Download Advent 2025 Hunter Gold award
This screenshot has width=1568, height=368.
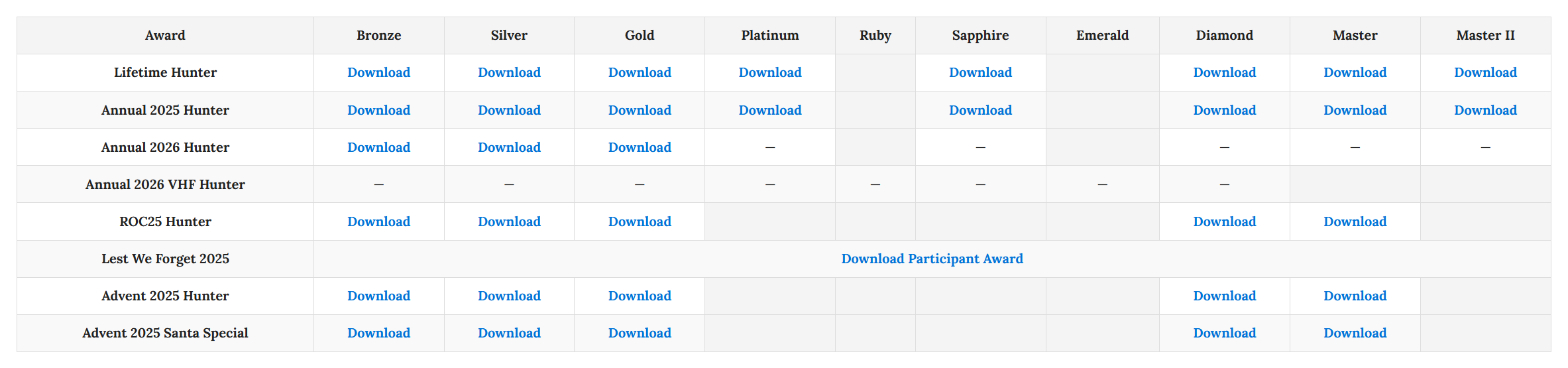[640, 296]
